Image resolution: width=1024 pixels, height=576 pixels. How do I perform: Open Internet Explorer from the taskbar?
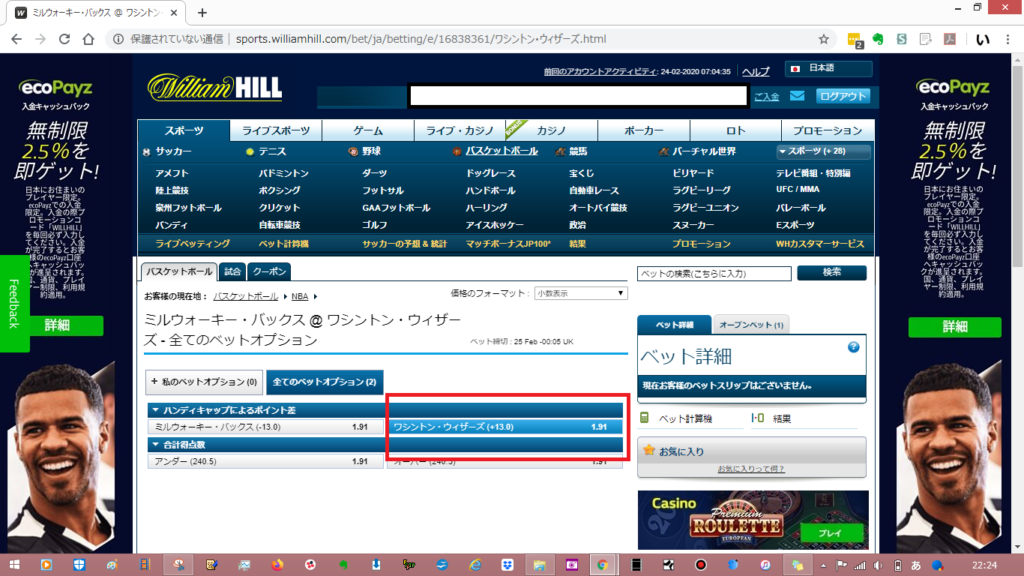coord(475,565)
